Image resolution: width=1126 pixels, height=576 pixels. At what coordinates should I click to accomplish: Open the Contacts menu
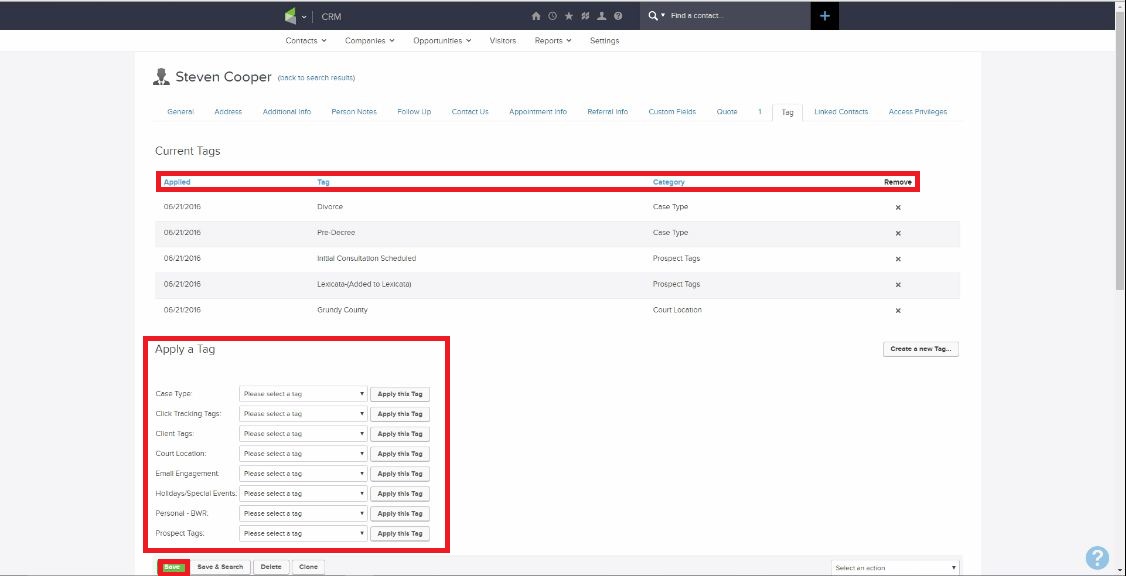point(306,41)
